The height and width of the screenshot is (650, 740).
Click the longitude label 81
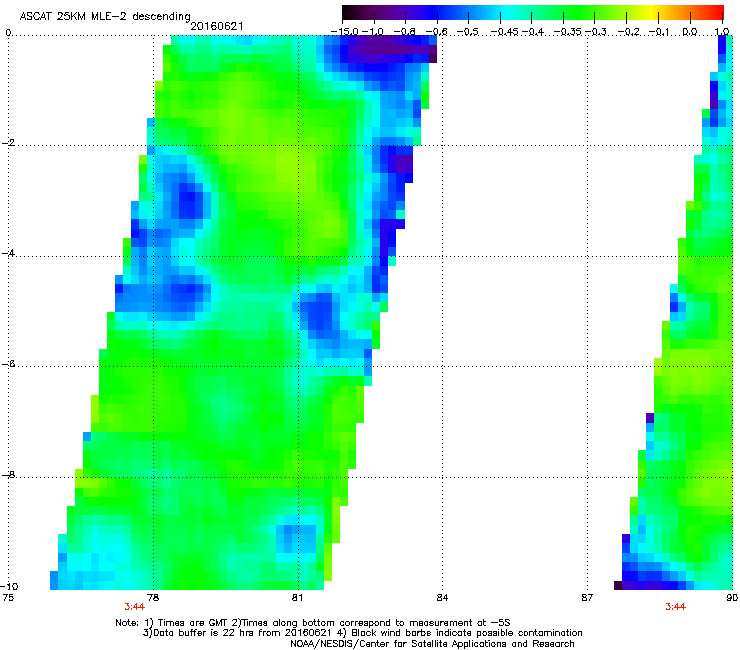[x=297, y=598]
